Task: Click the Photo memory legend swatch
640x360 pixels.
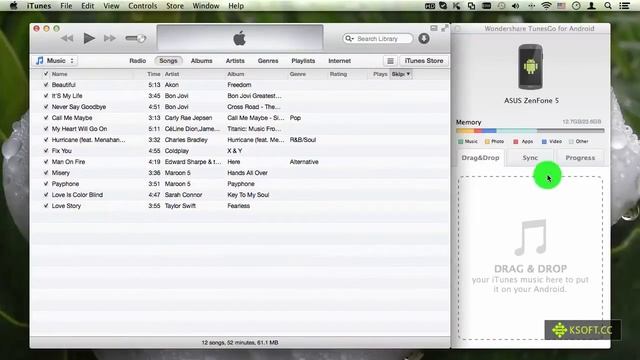Action: tap(487, 142)
